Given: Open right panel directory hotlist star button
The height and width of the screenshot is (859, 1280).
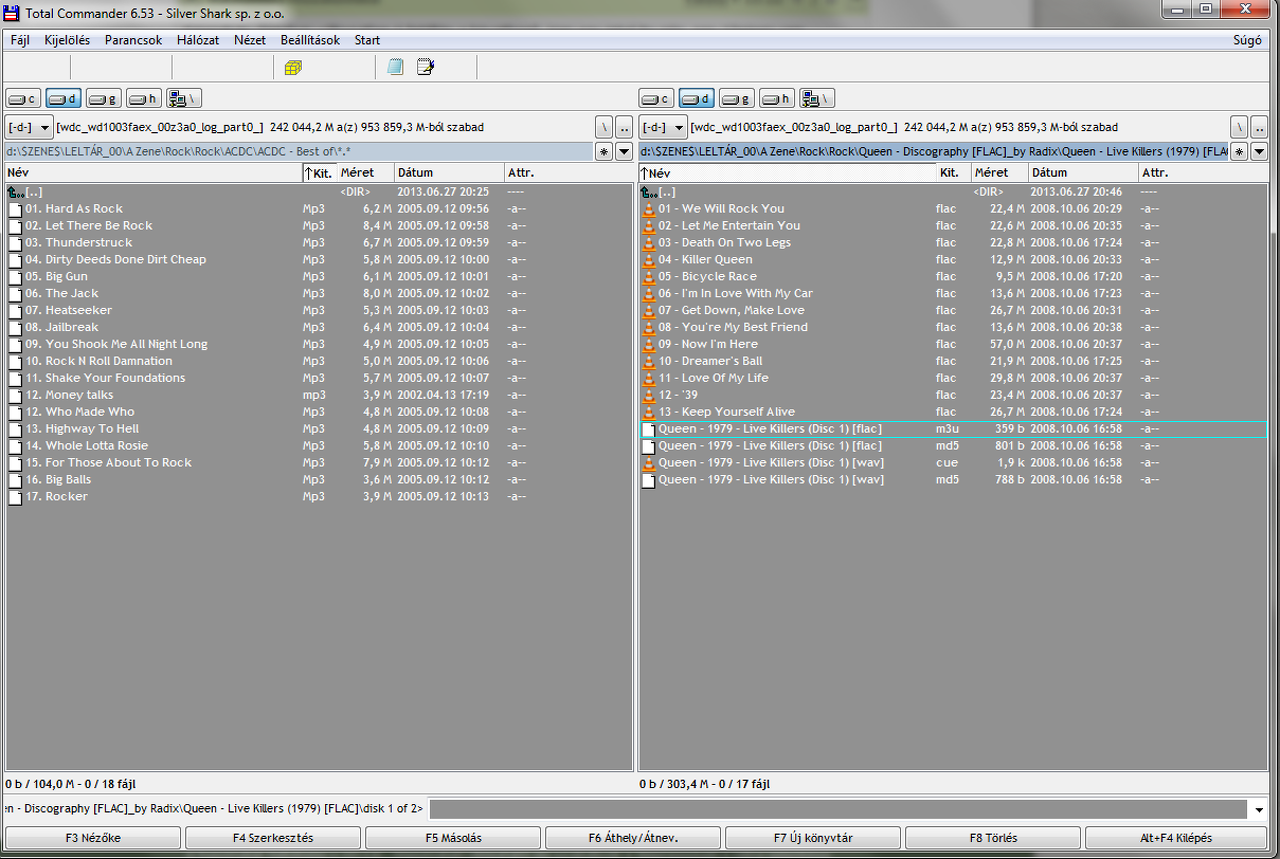Looking at the screenshot, I should (x=1239, y=152).
